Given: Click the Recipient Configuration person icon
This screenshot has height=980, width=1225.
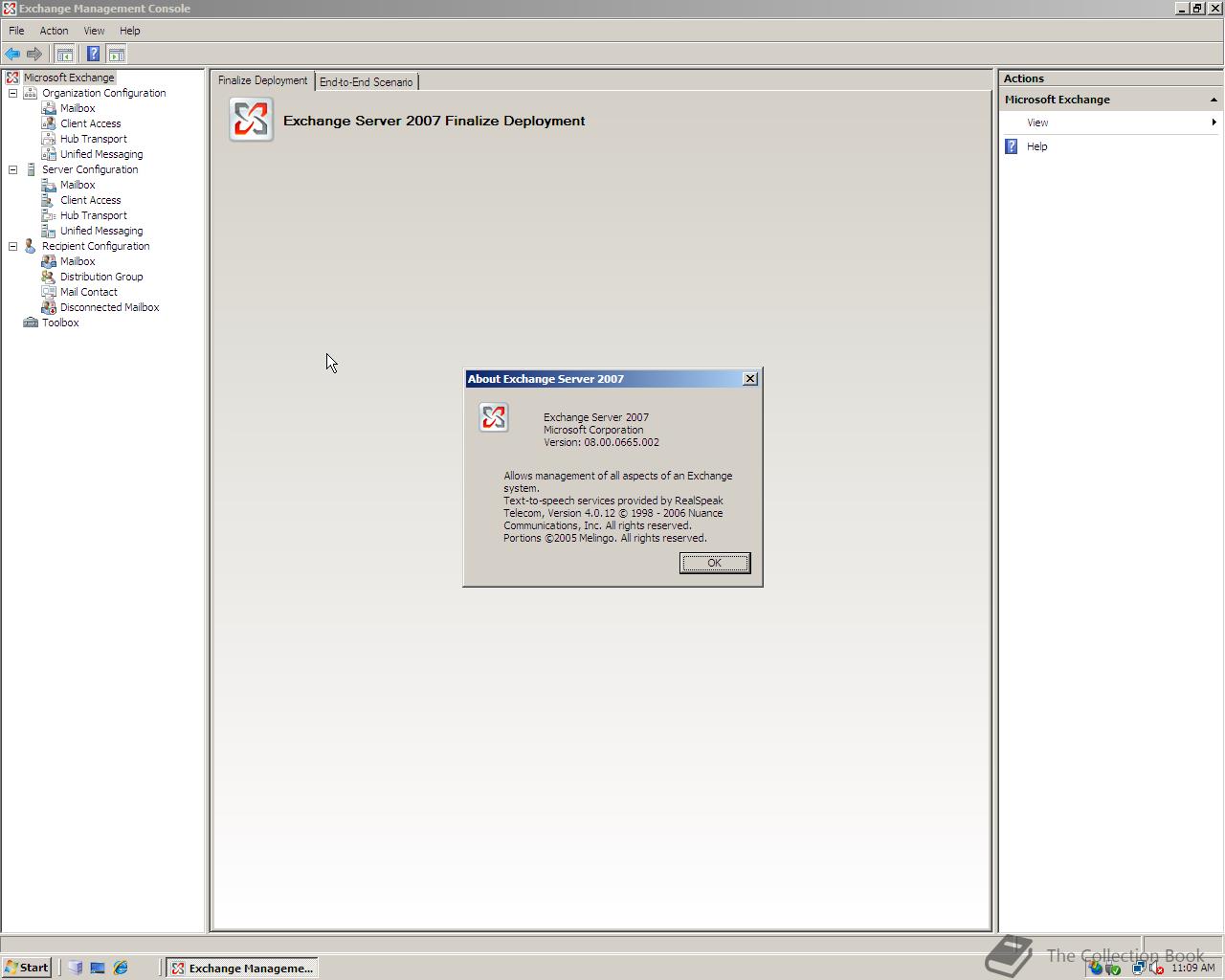Looking at the screenshot, I should (x=31, y=246).
